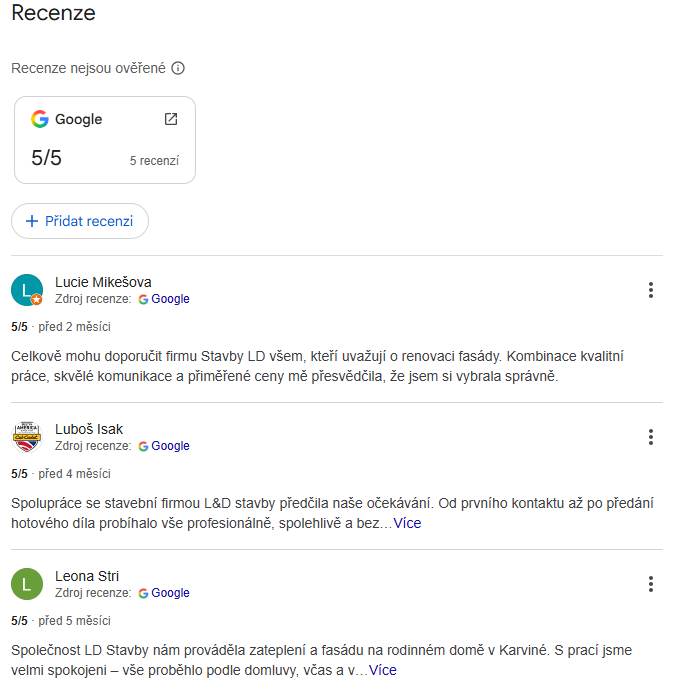Click Lucie Mikešova's profile avatar
Screen dimensions: 700x698
click(x=27, y=290)
